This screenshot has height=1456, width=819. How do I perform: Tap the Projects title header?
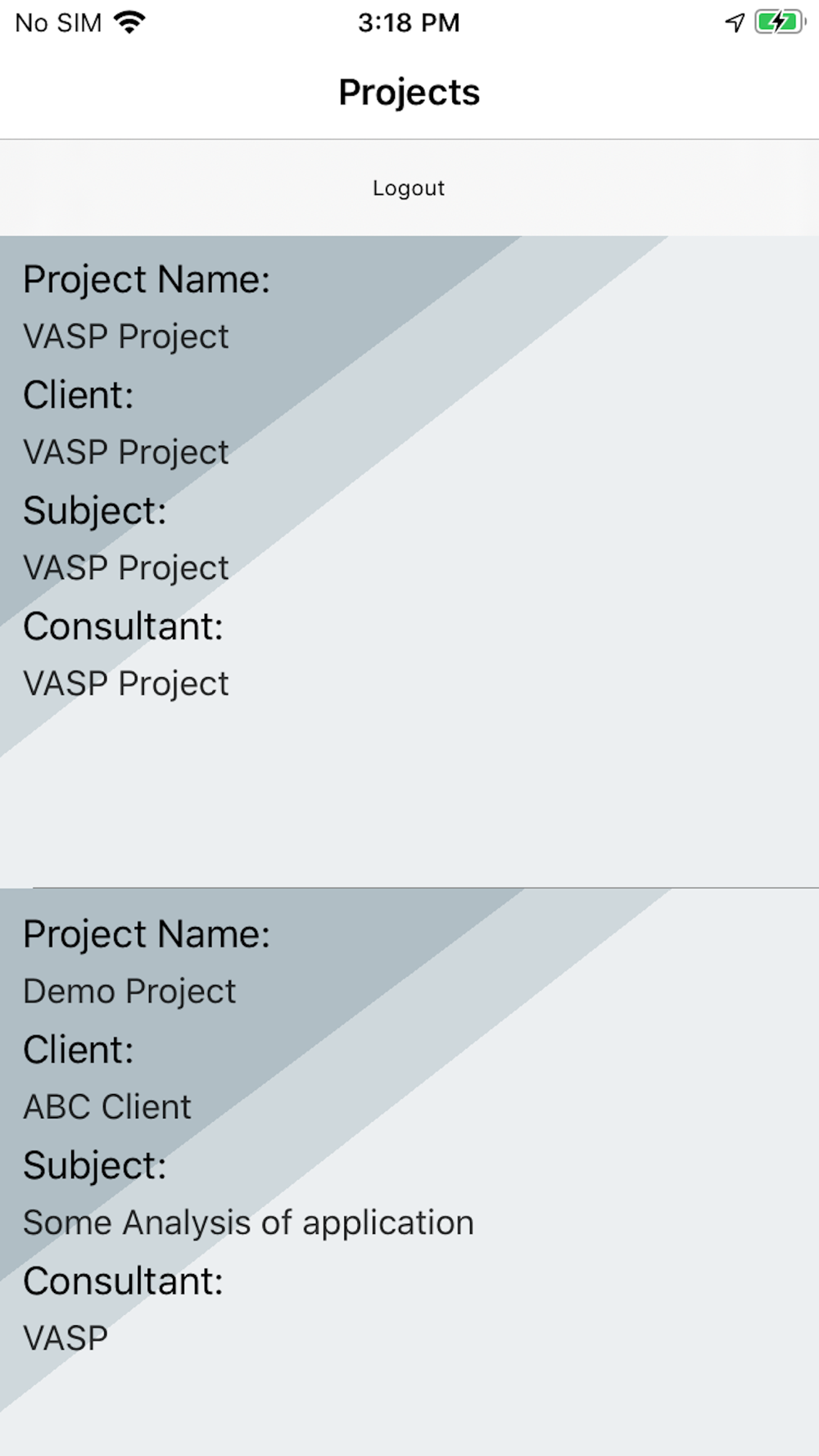409,92
